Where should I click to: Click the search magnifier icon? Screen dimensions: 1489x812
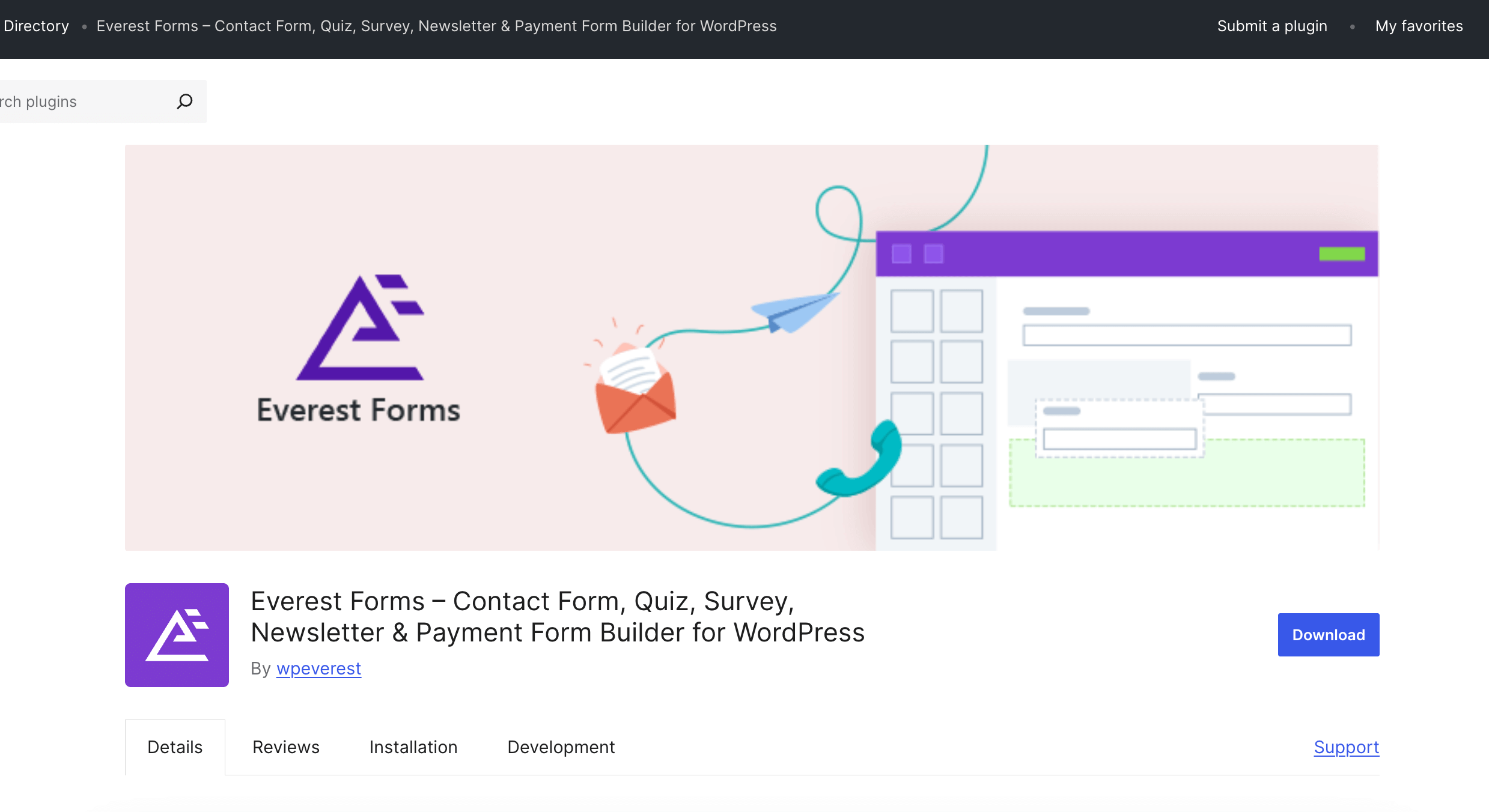click(x=184, y=101)
